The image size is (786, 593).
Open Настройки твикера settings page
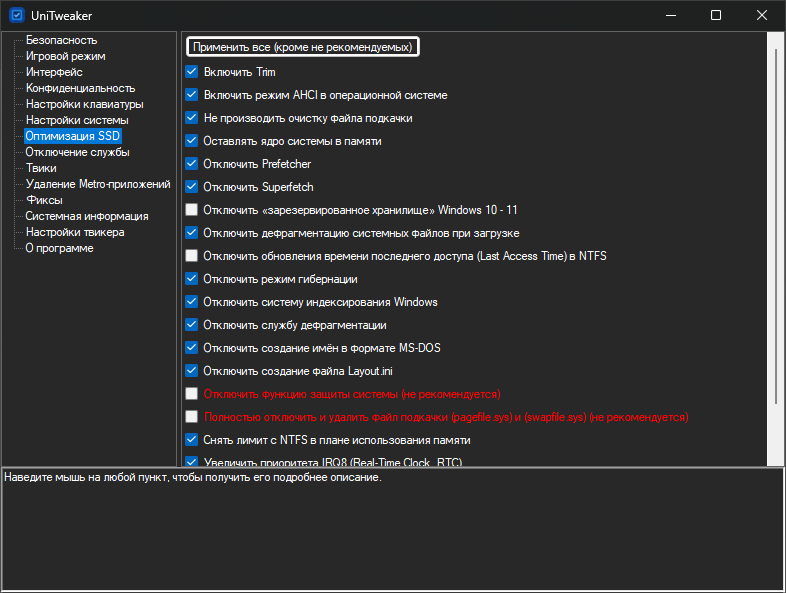75,232
